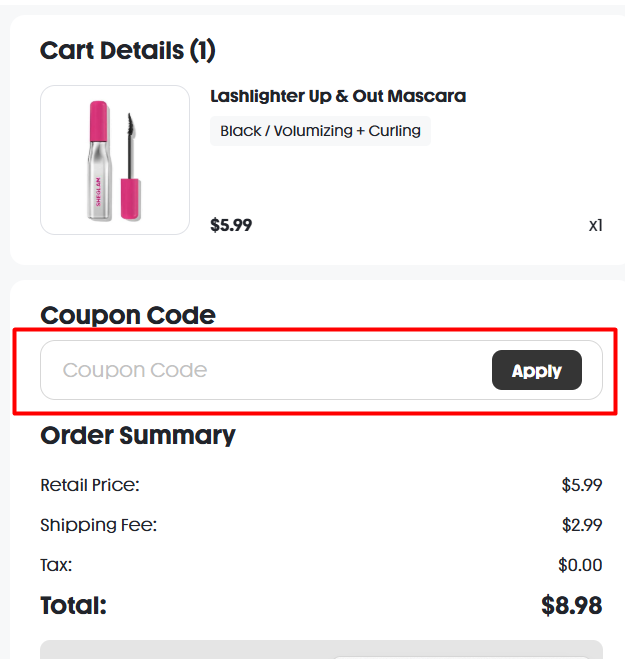Click the Tax label
The image size is (625, 659).
tap(56, 565)
